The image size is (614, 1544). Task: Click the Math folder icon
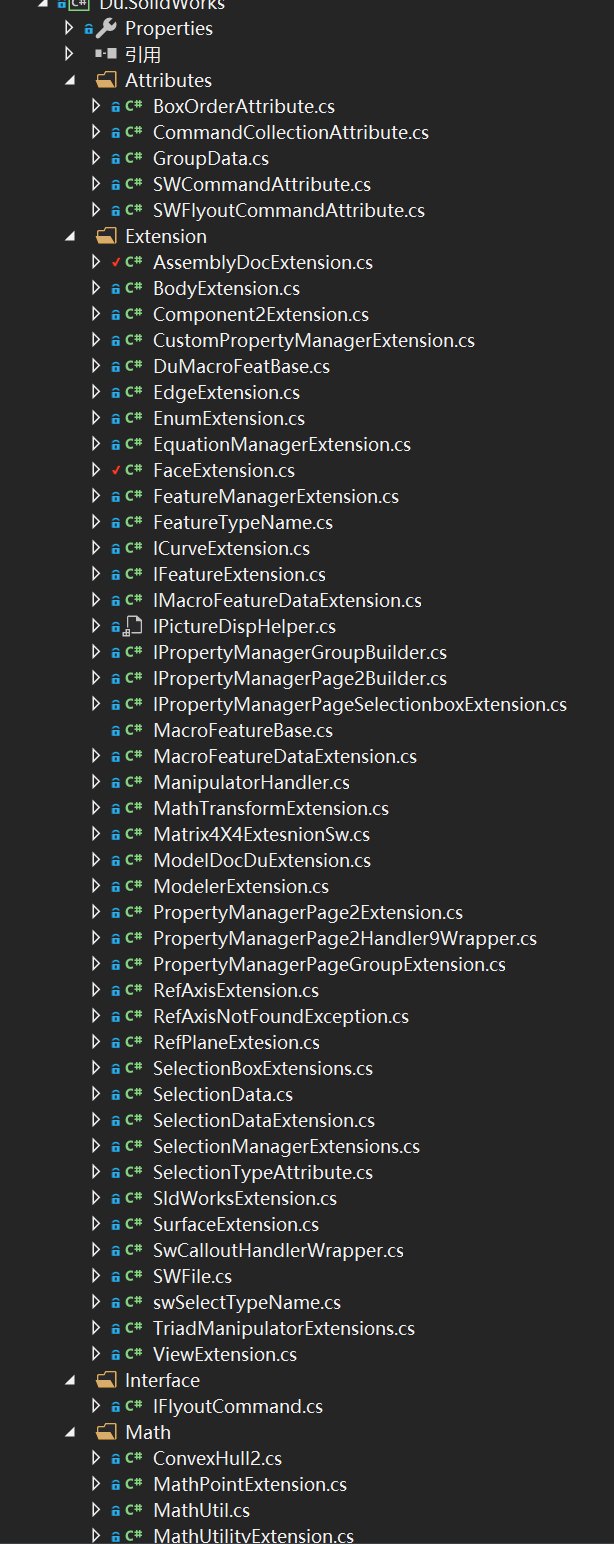[x=106, y=1432]
